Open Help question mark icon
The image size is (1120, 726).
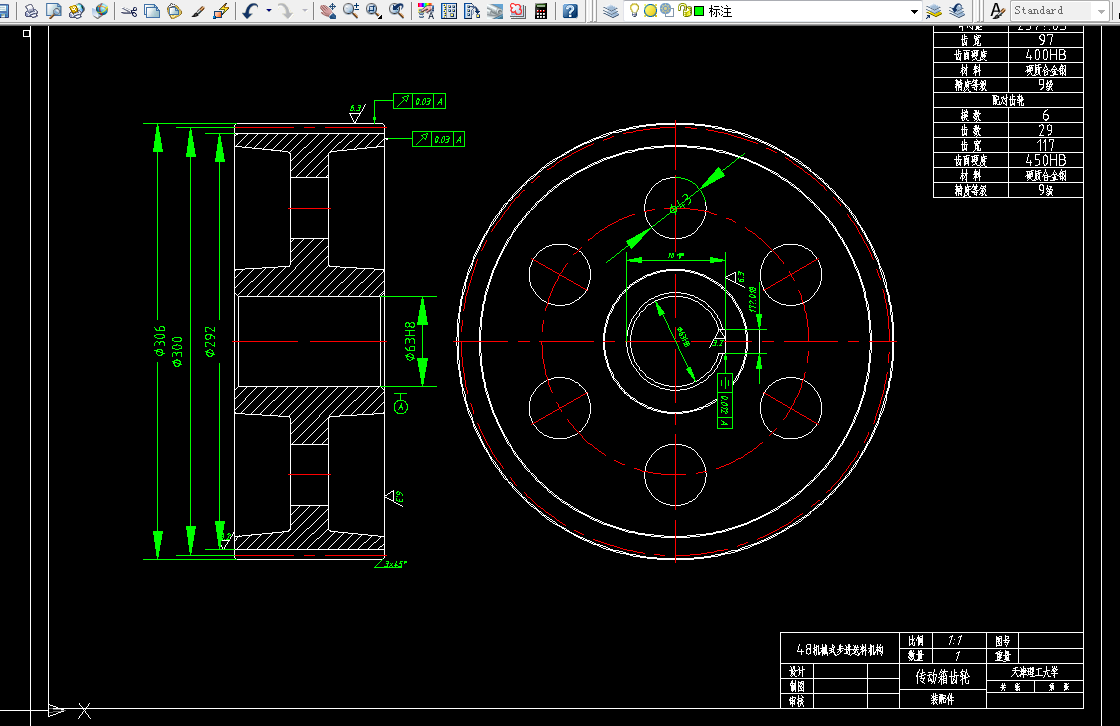pyautogui.click(x=570, y=11)
